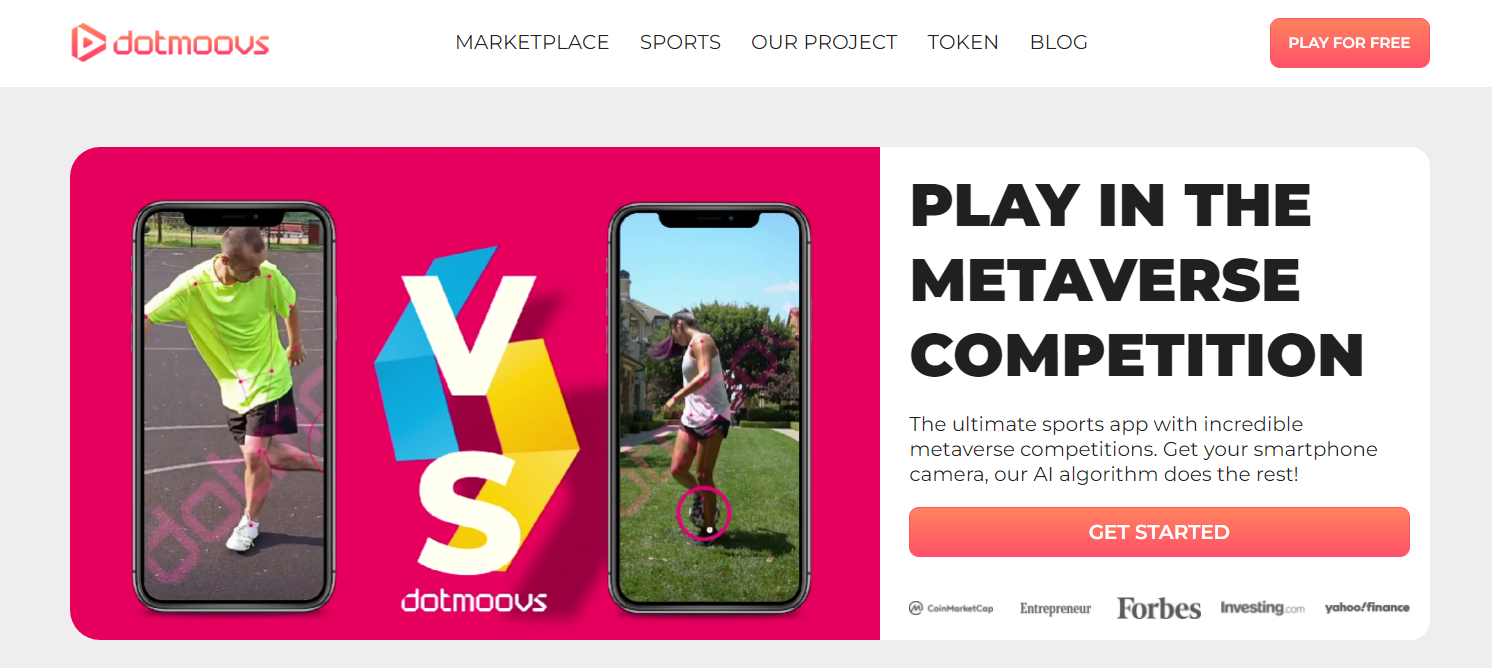Select the Forbes logo

click(1158, 608)
